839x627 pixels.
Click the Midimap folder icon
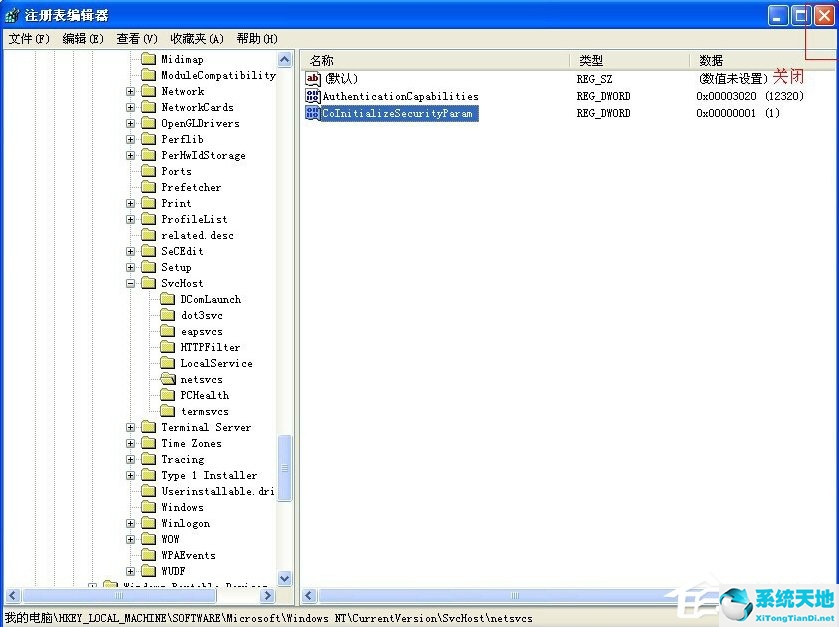point(148,59)
